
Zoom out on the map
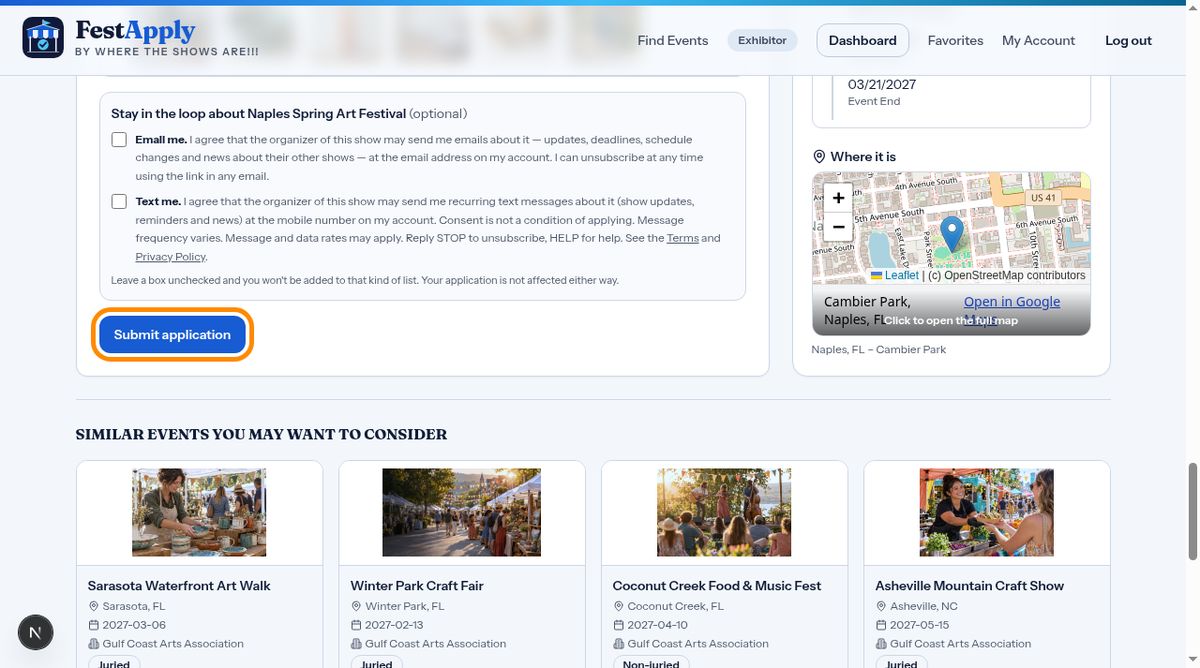coord(838,227)
